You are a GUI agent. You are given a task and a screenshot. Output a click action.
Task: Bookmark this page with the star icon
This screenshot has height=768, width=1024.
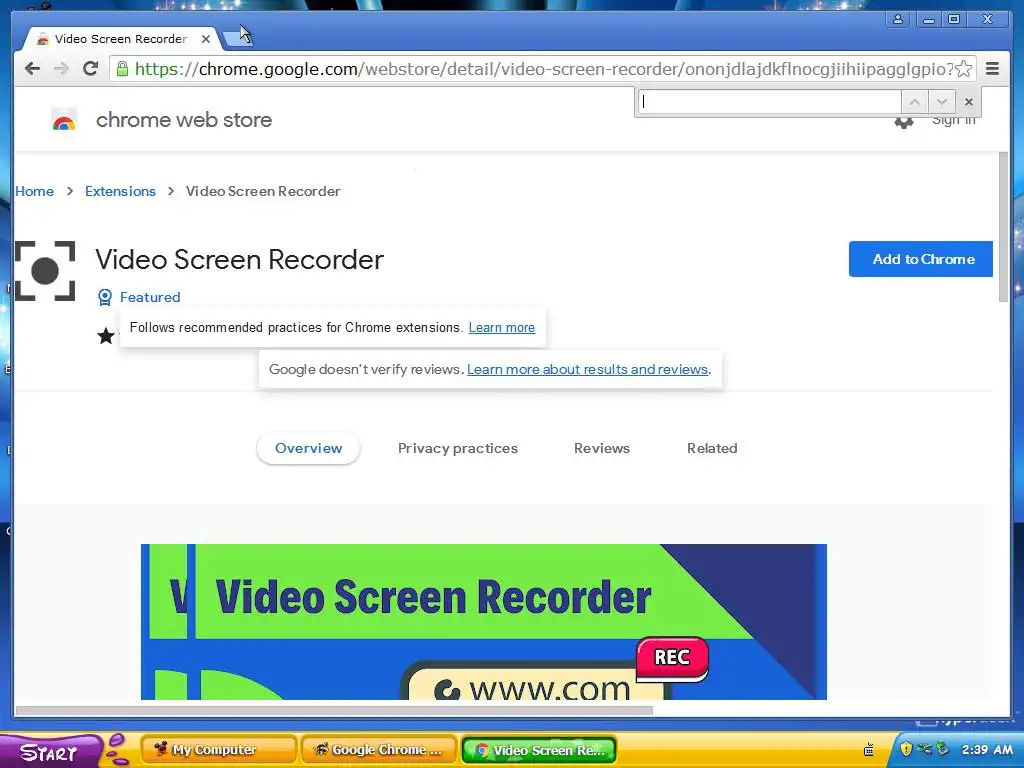point(963,69)
